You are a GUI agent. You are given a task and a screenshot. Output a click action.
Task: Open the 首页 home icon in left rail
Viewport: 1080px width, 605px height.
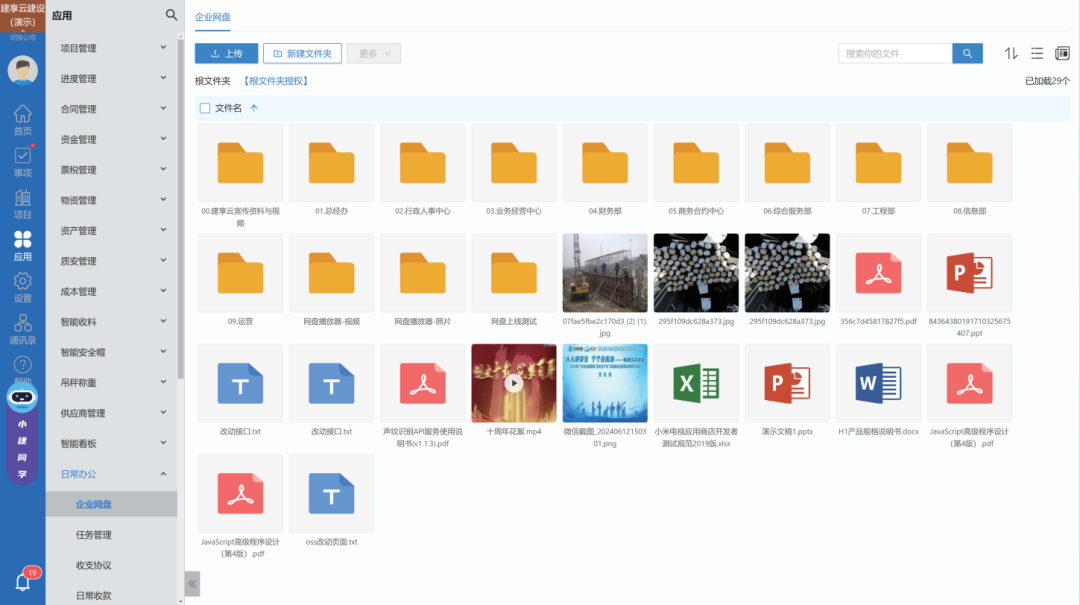point(22,120)
